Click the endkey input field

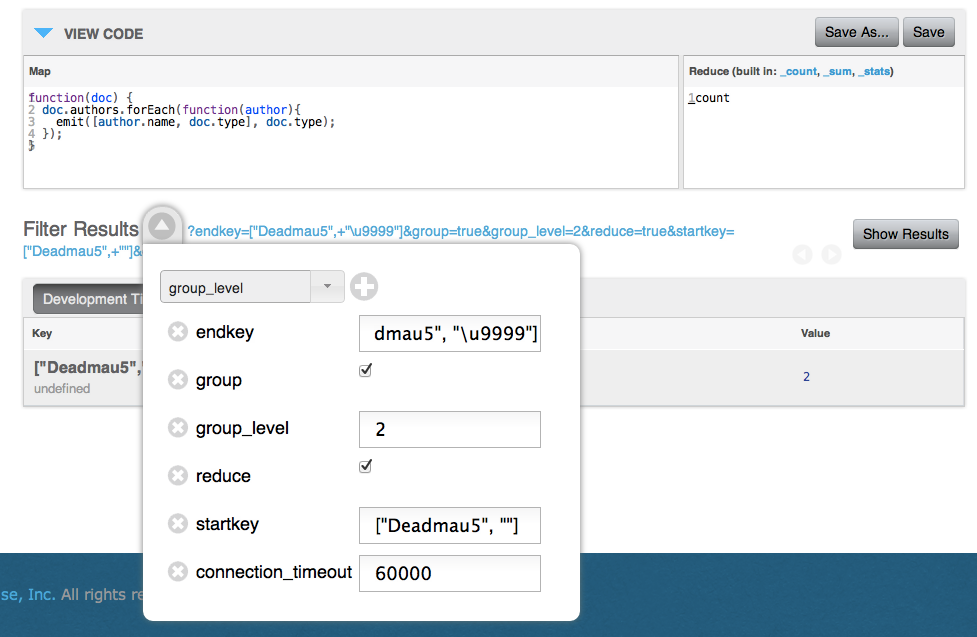point(449,333)
